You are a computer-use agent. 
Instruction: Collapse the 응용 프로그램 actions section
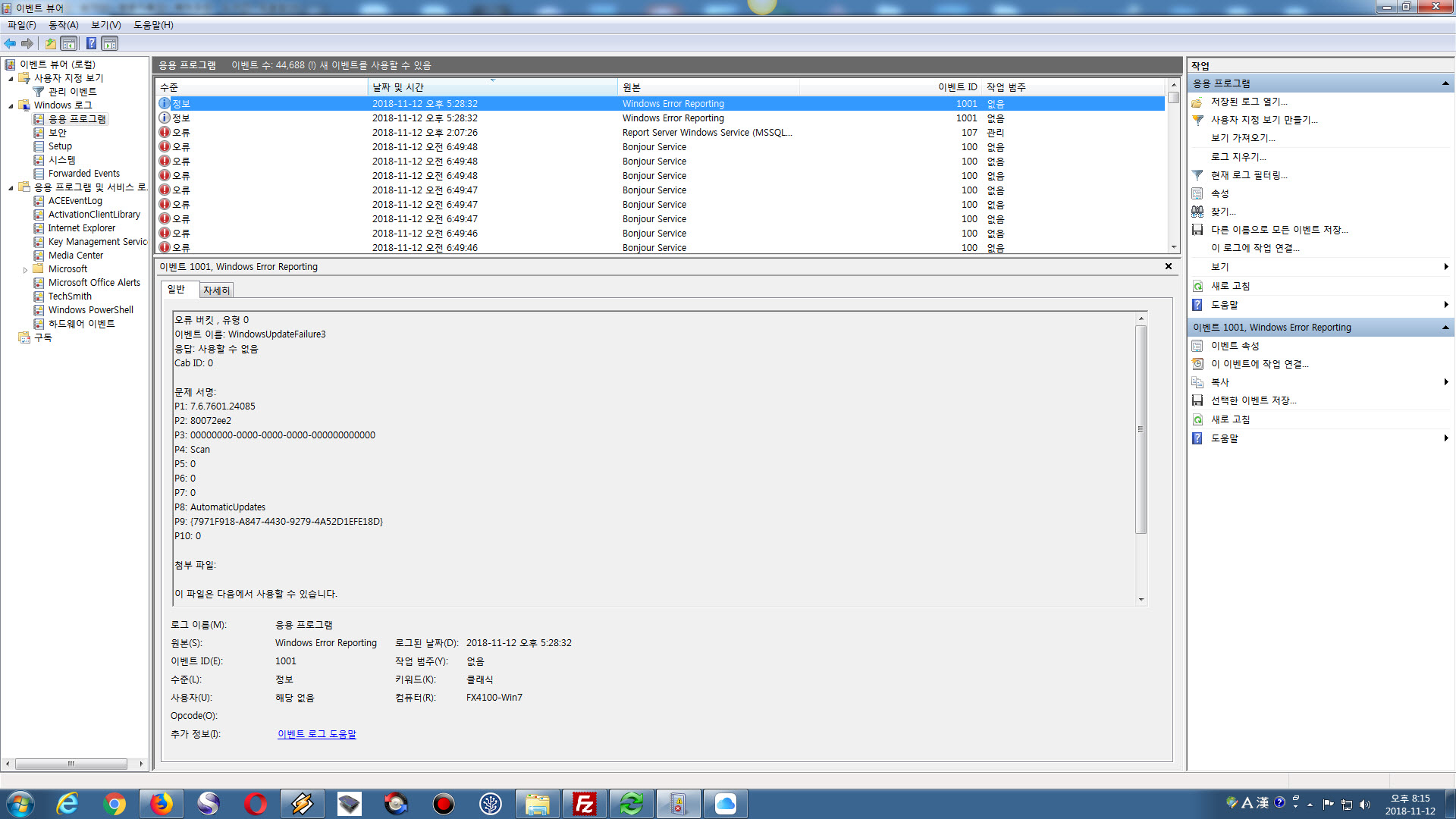click(1445, 83)
